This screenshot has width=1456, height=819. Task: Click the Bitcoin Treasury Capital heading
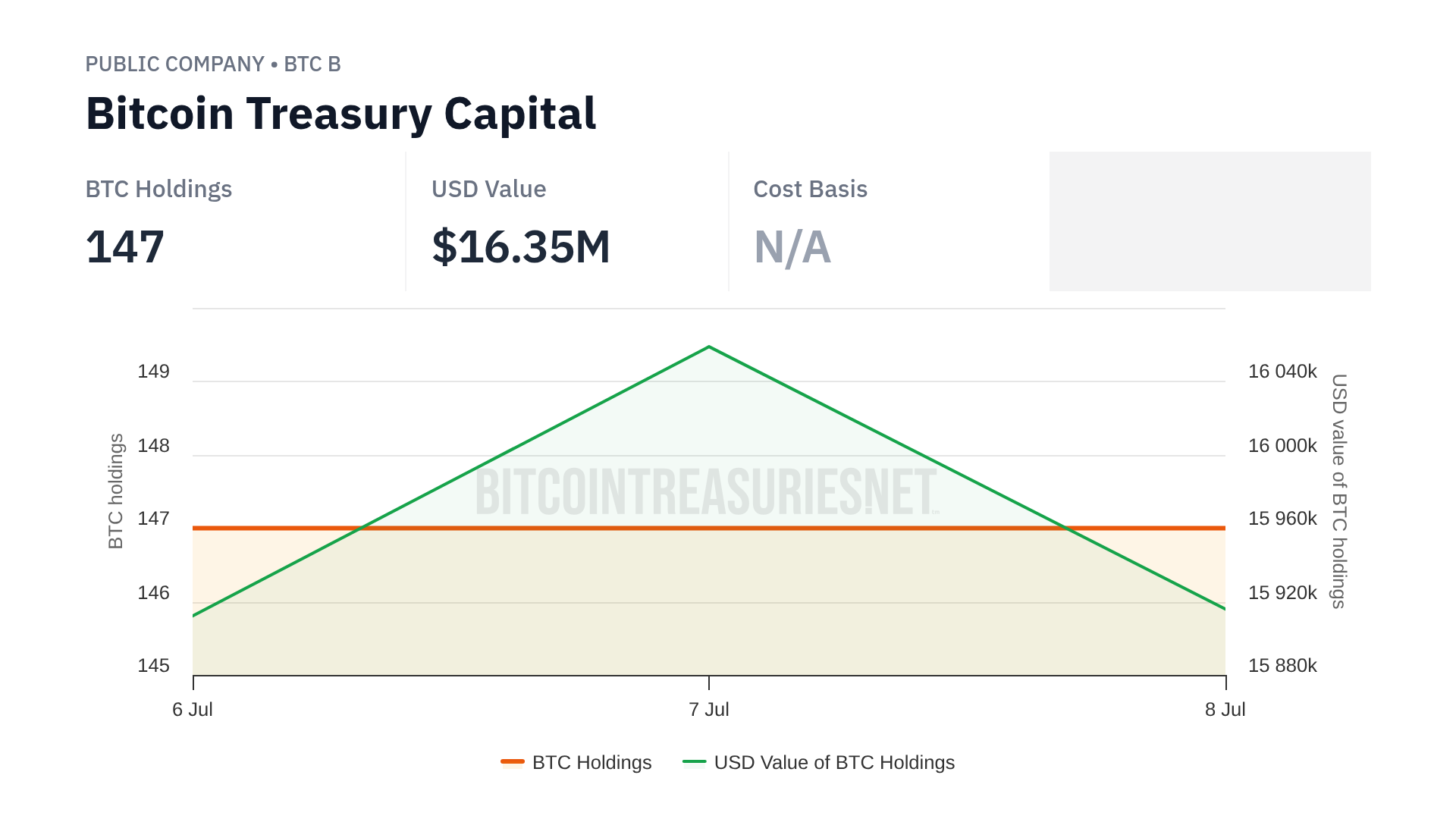[341, 114]
